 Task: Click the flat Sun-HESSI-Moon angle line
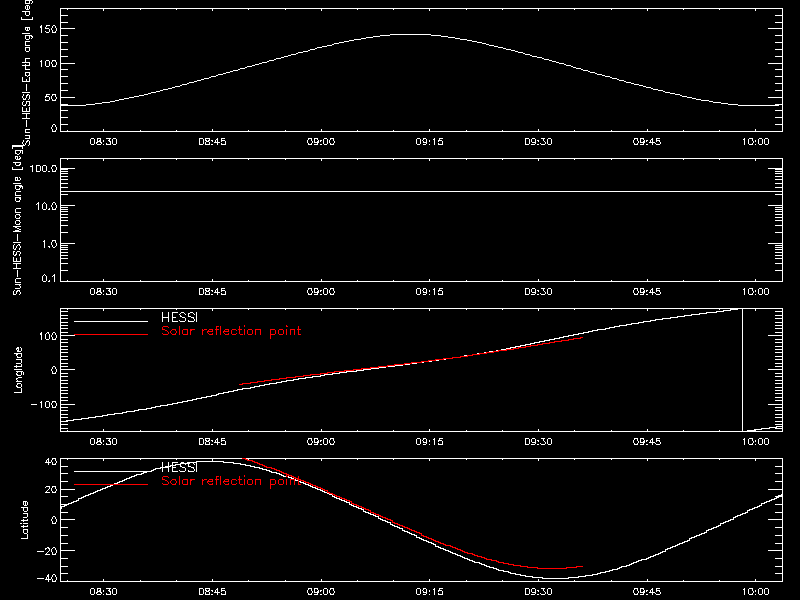pos(421,192)
